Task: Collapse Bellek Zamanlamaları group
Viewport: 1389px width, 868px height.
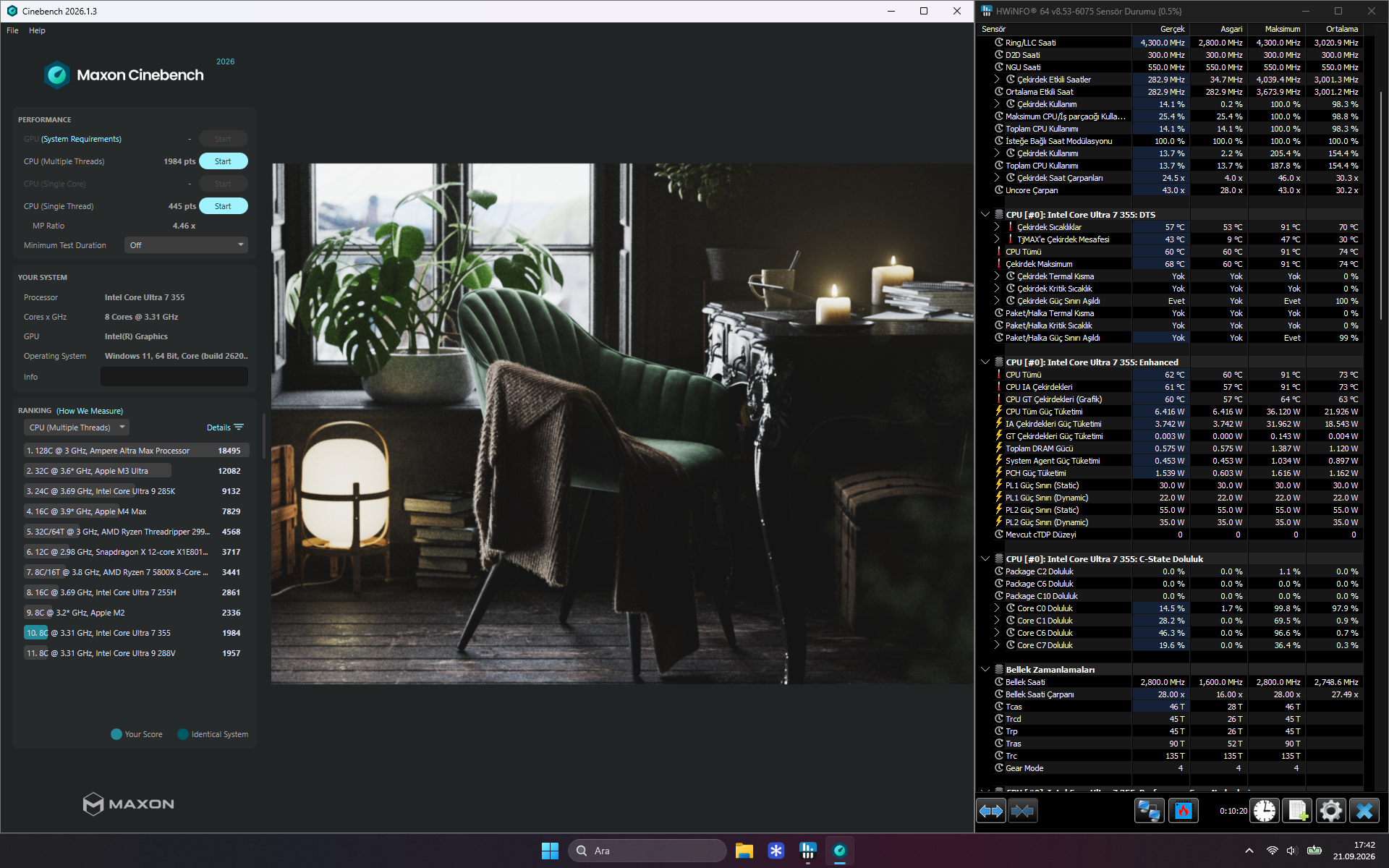Action: pos(985,670)
